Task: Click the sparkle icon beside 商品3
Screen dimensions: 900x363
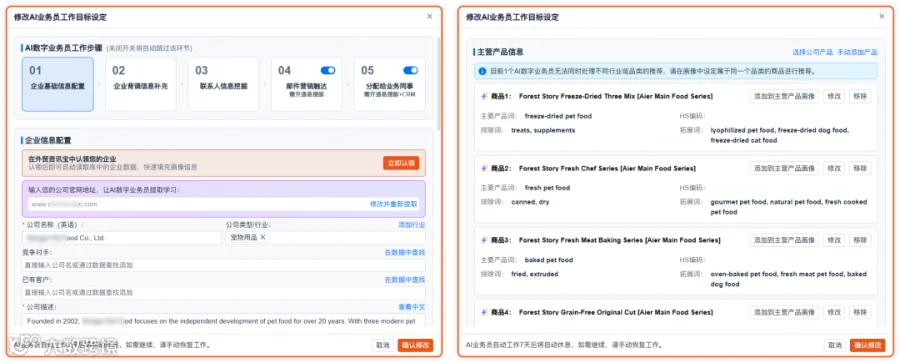Action: [483, 240]
